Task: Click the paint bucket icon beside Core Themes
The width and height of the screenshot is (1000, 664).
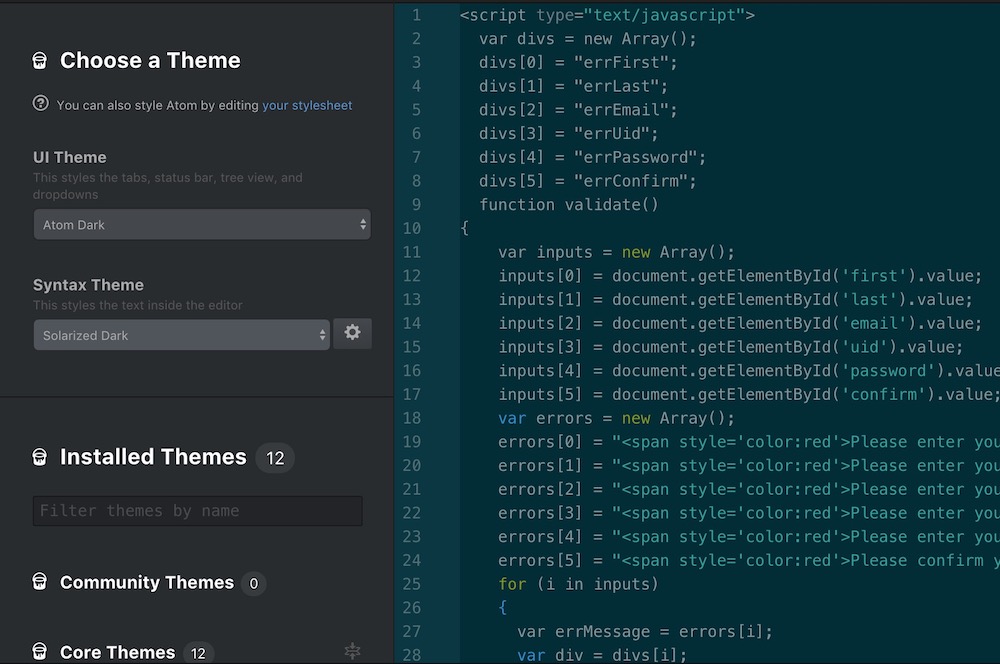Action: tap(40, 652)
